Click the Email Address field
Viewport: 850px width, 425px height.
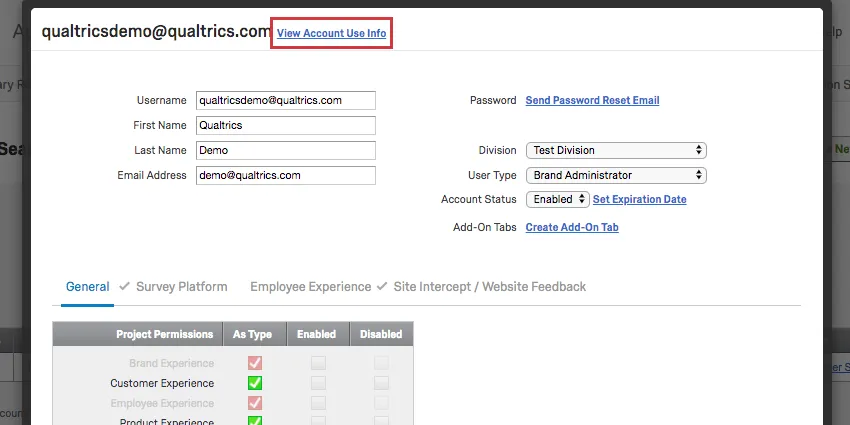click(285, 175)
